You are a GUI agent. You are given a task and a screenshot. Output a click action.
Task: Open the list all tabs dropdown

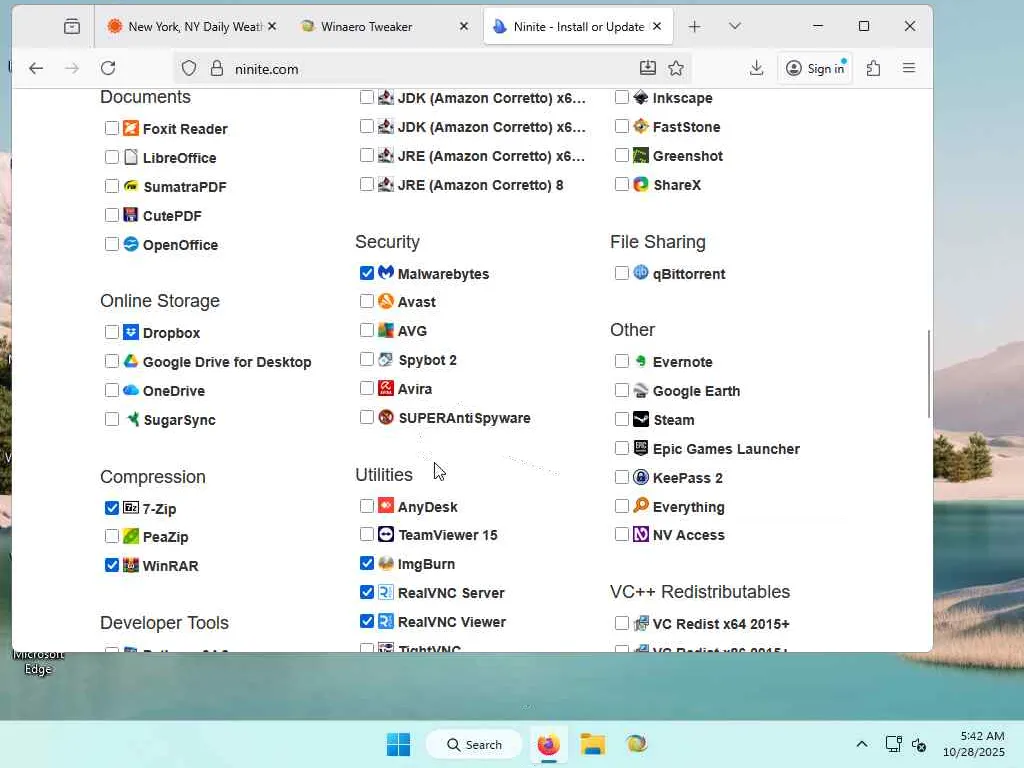pos(735,26)
